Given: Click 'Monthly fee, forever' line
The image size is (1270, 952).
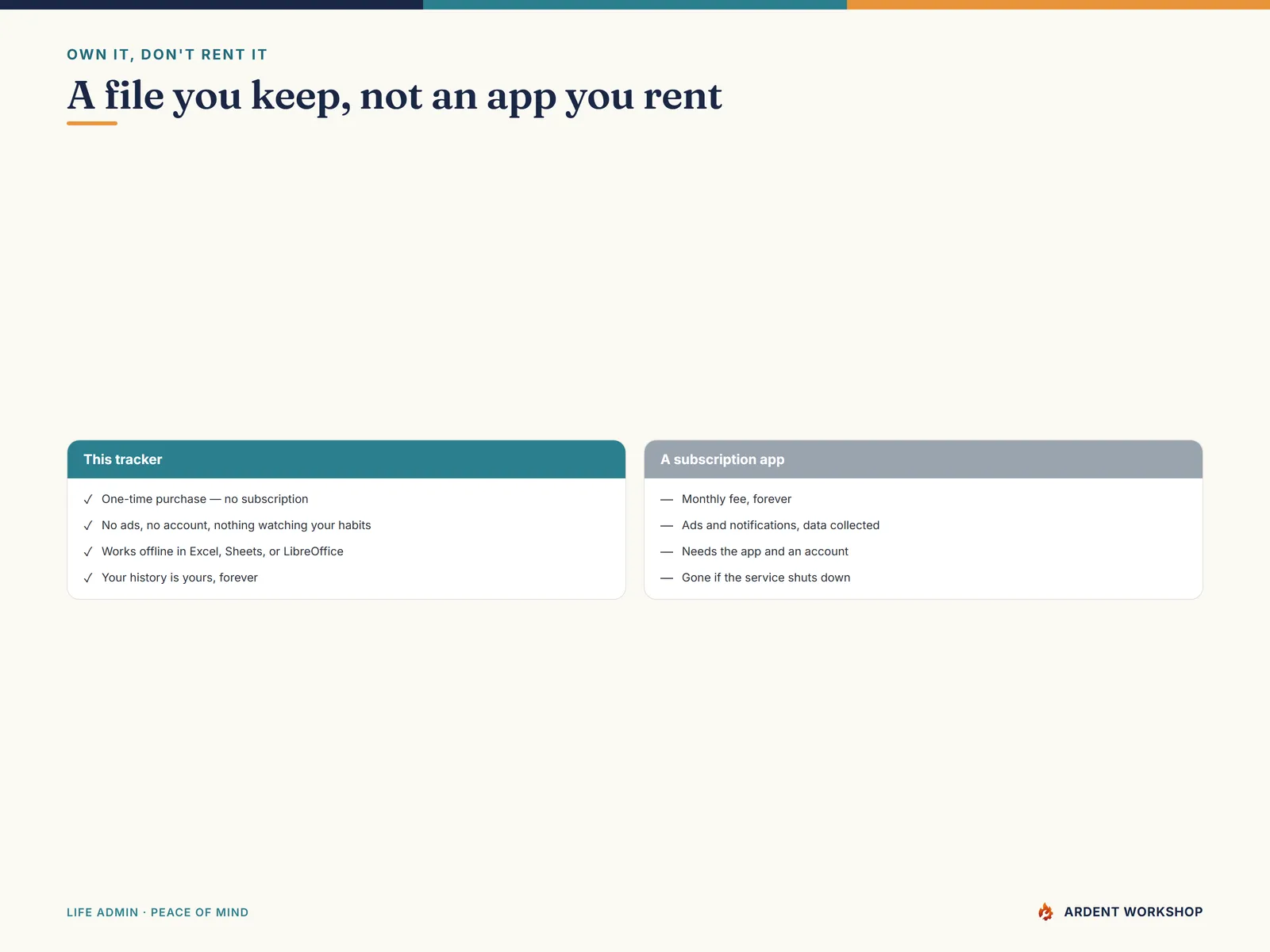Looking at the screenshot, I should [737, 499].
